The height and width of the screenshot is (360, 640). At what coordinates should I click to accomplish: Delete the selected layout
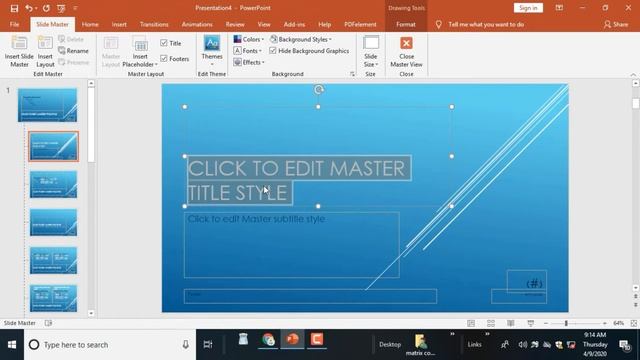(71, 39)
